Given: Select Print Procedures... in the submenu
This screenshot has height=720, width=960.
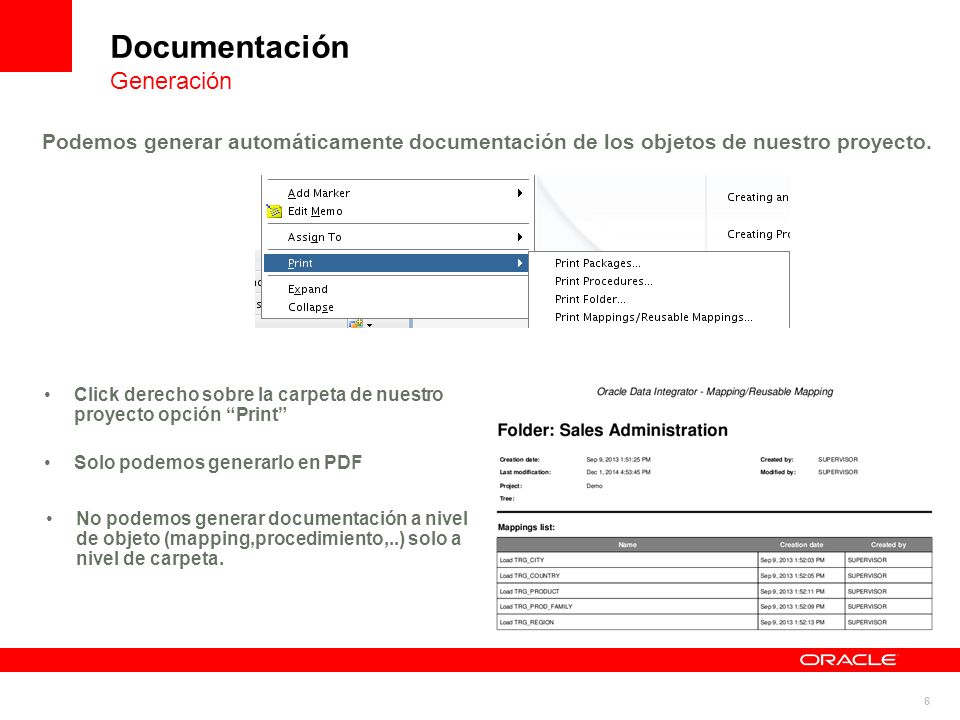Looking at the screenshot, I should pos(604,281).
